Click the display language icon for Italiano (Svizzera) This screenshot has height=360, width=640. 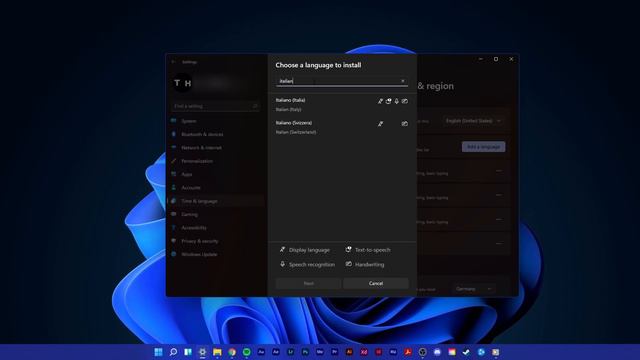[380, 124]
